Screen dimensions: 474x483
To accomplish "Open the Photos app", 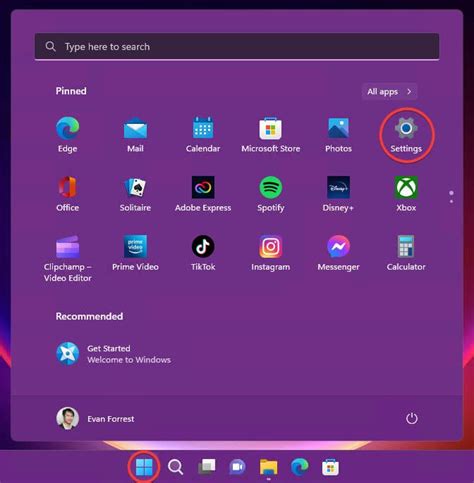I will (338, 134).
